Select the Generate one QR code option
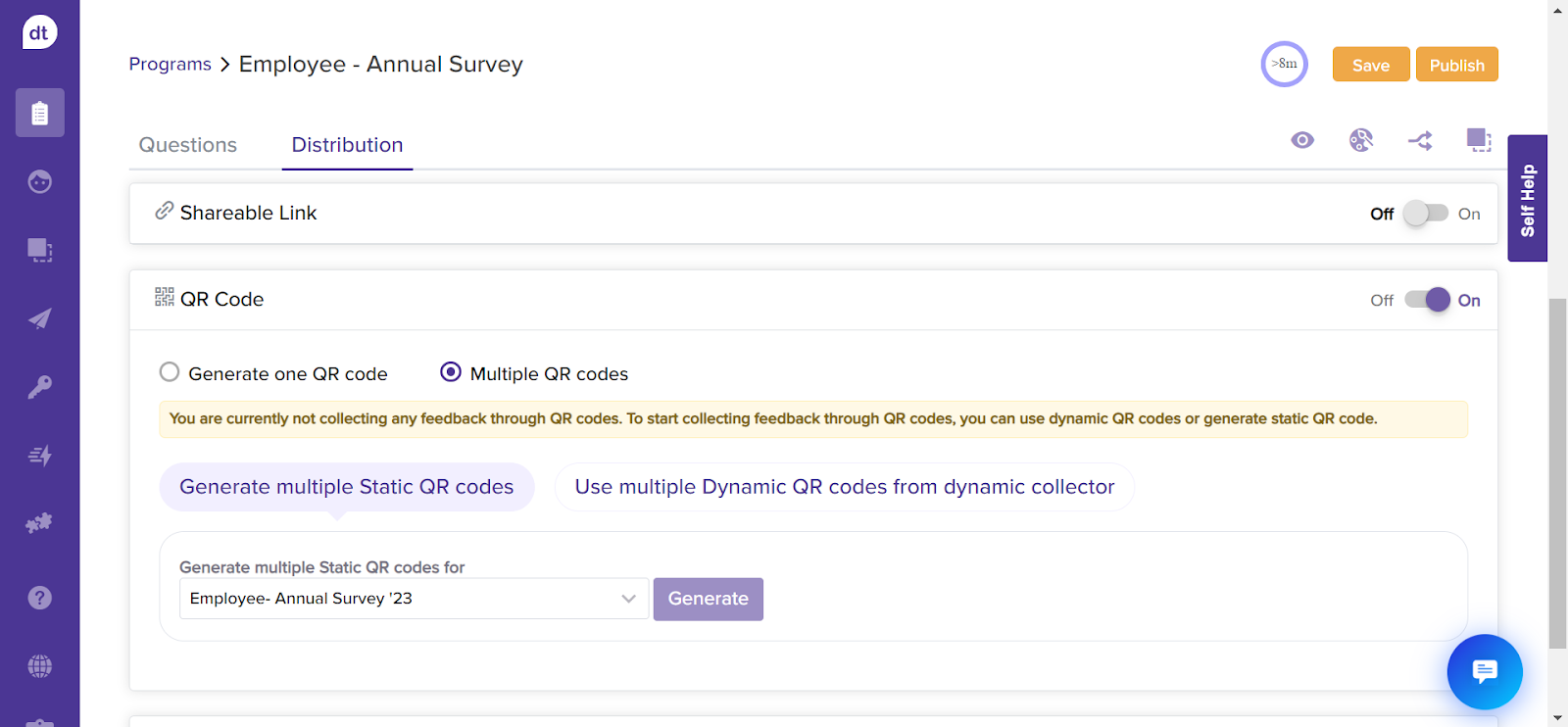 (x=170, y=372)
